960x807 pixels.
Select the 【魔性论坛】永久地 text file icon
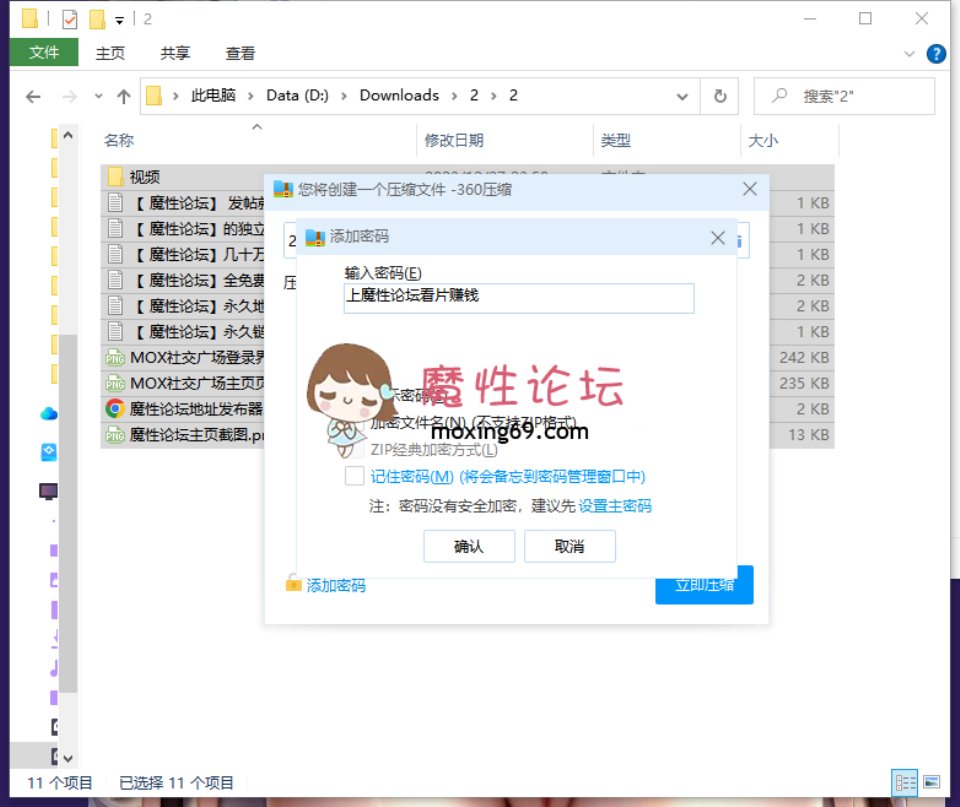(x=115, y=306)
